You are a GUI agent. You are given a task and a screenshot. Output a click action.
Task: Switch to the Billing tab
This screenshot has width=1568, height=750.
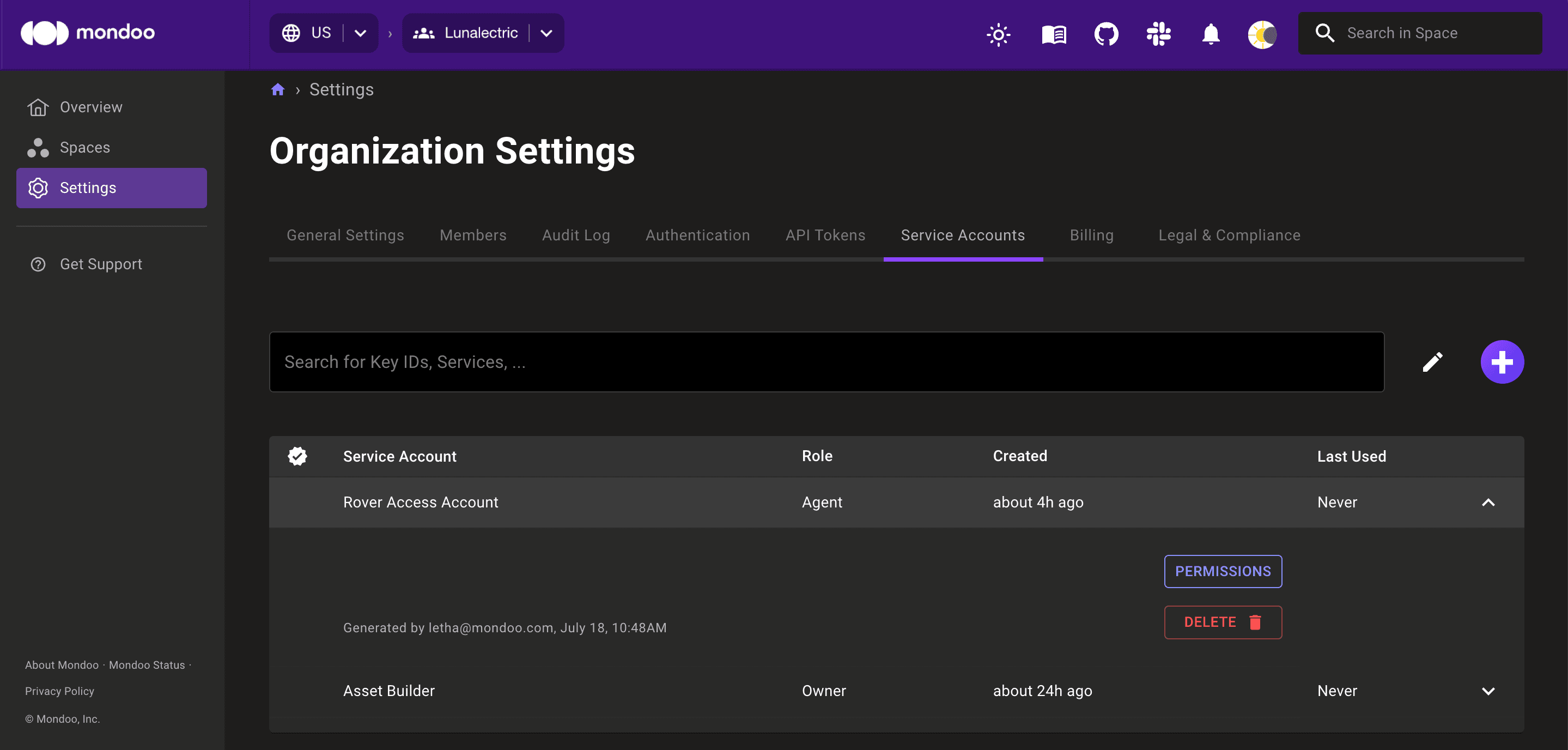point(1091,235)
